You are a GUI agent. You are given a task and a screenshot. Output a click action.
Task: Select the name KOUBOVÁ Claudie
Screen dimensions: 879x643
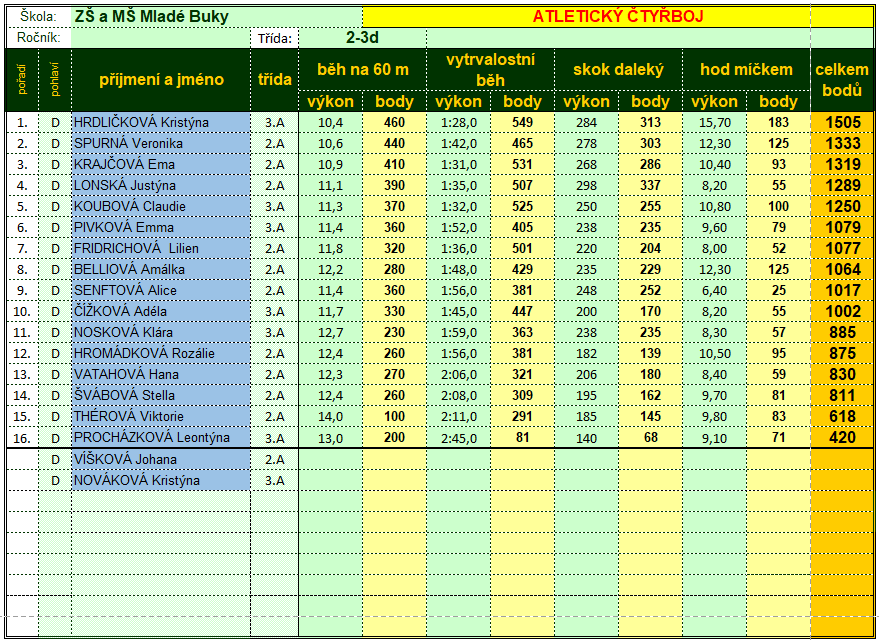point(161,207)
